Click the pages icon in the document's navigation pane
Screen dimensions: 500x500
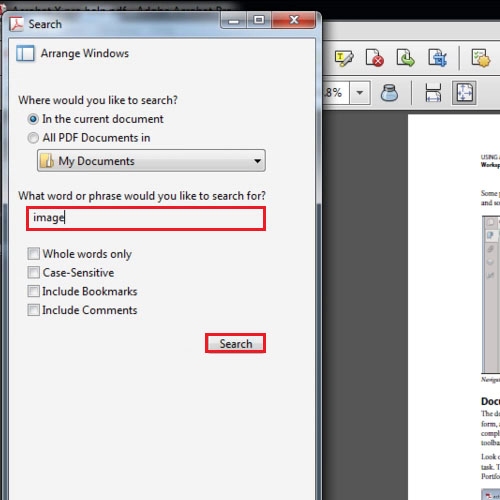(490, 235)
